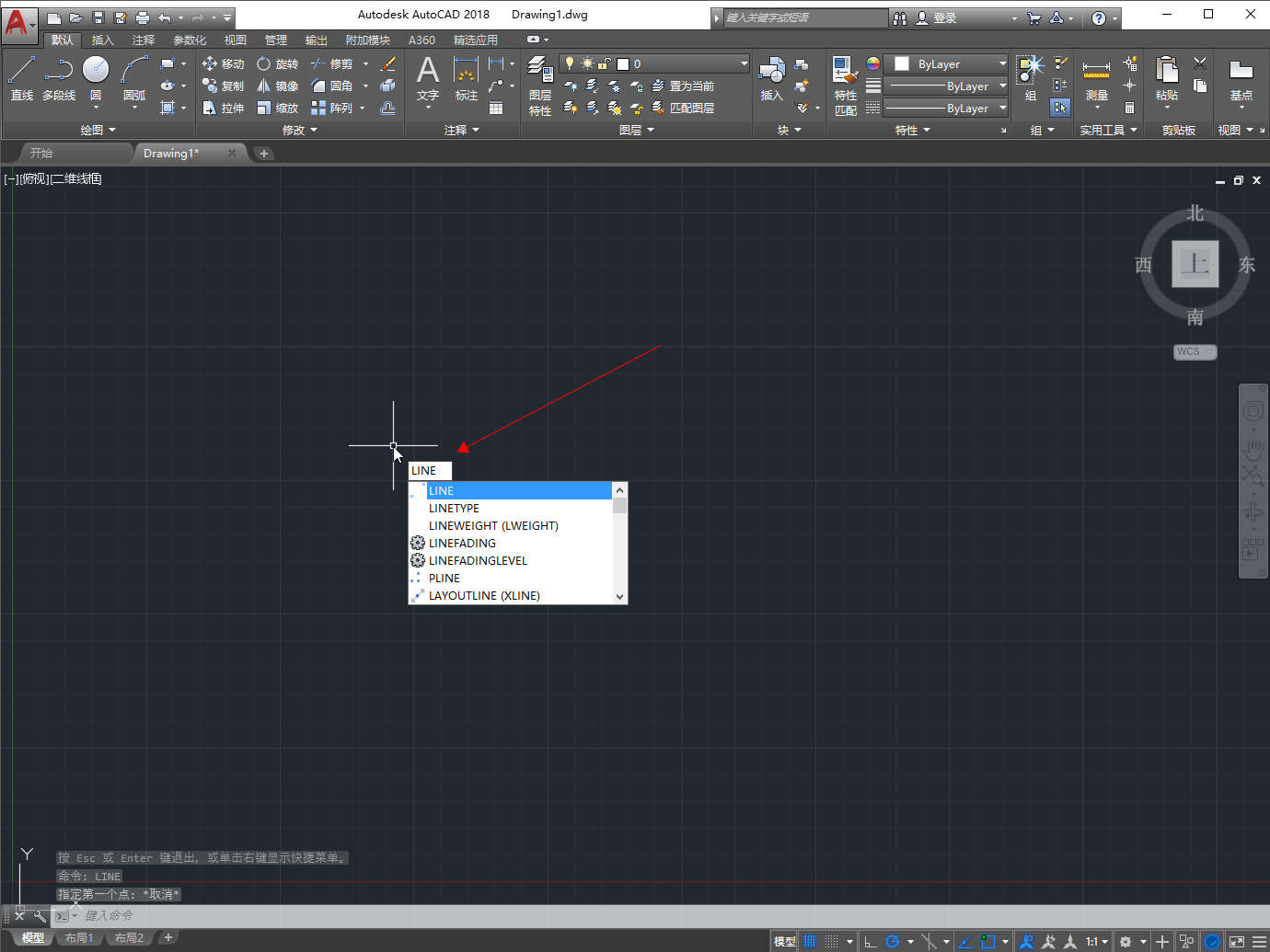Click the 文字 text tool

pos(428,81)
